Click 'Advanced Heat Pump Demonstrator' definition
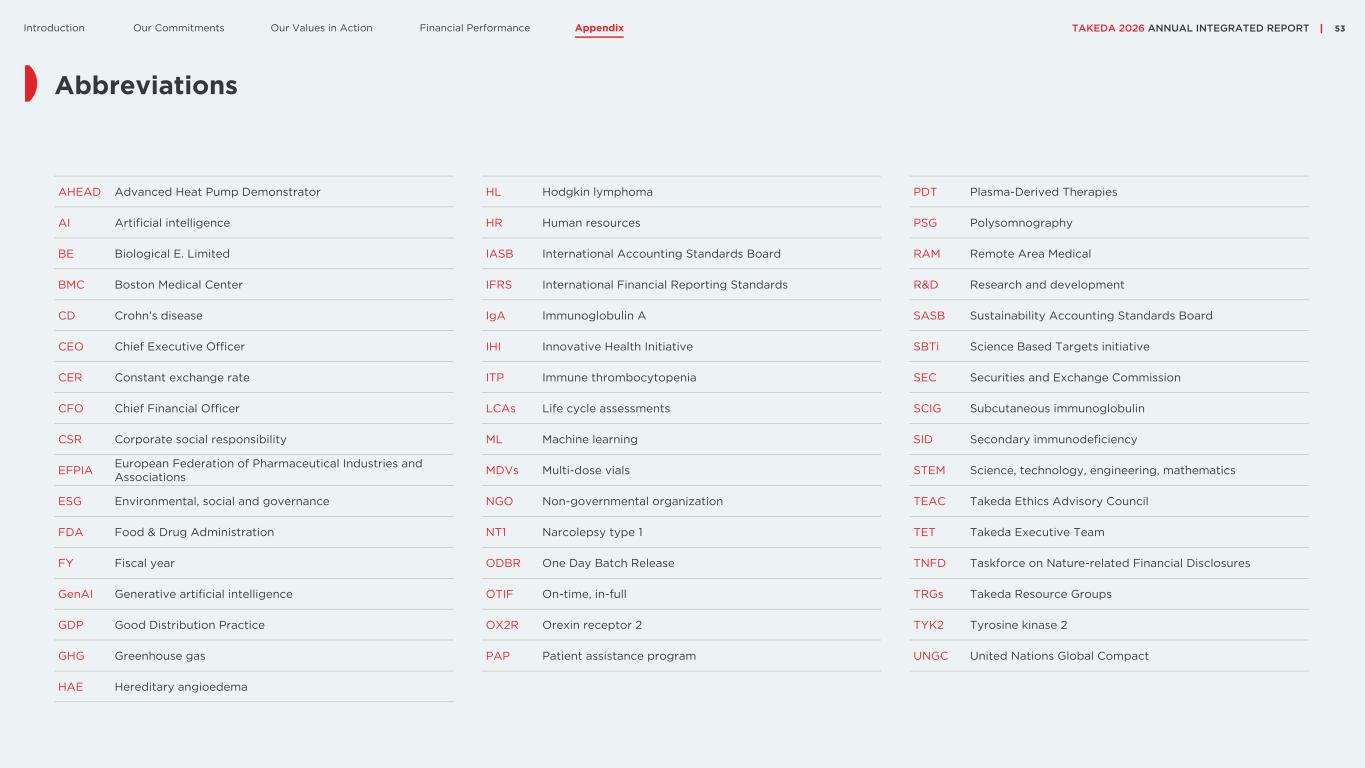 [218, 192]
